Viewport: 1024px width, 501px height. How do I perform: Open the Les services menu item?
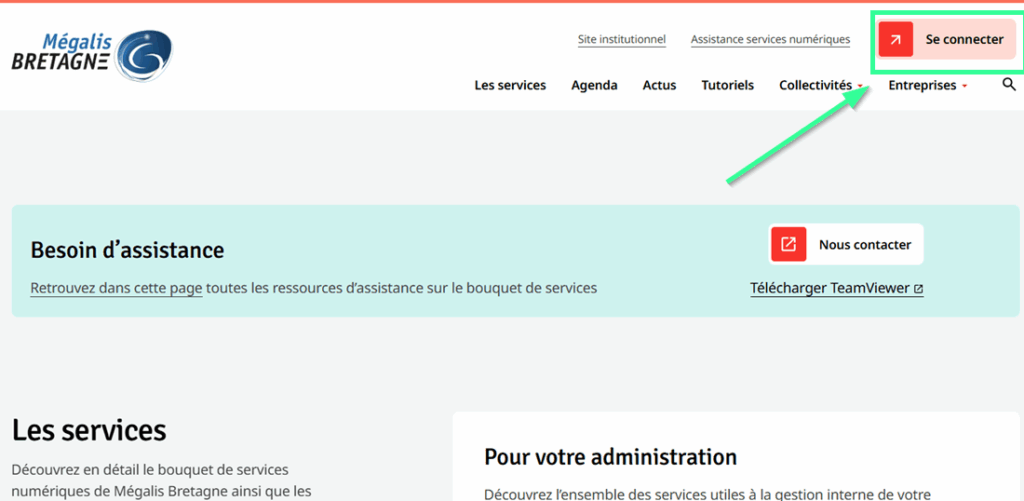coord(510,86)
